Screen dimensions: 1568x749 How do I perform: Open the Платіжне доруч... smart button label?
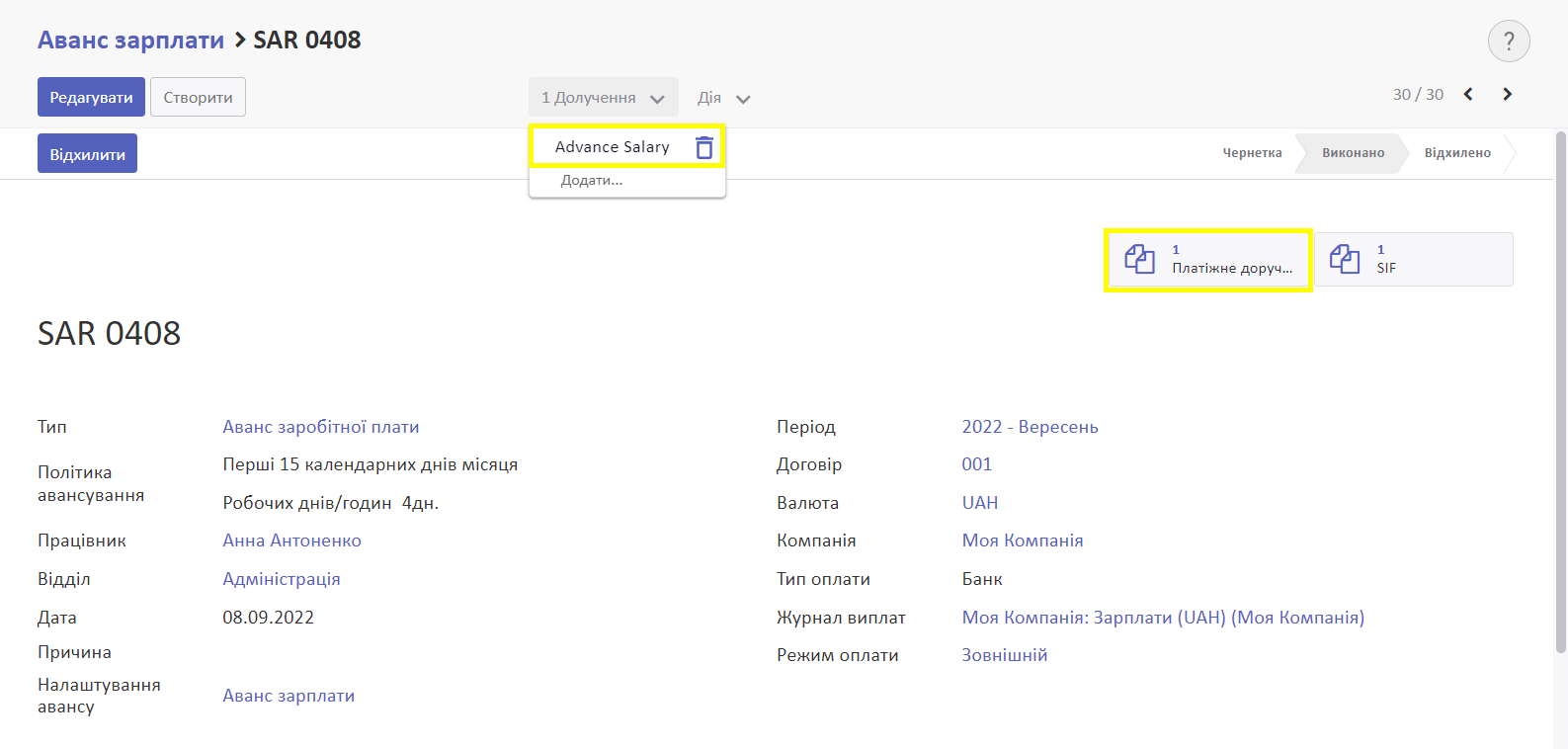click(x=1232, y=269)
